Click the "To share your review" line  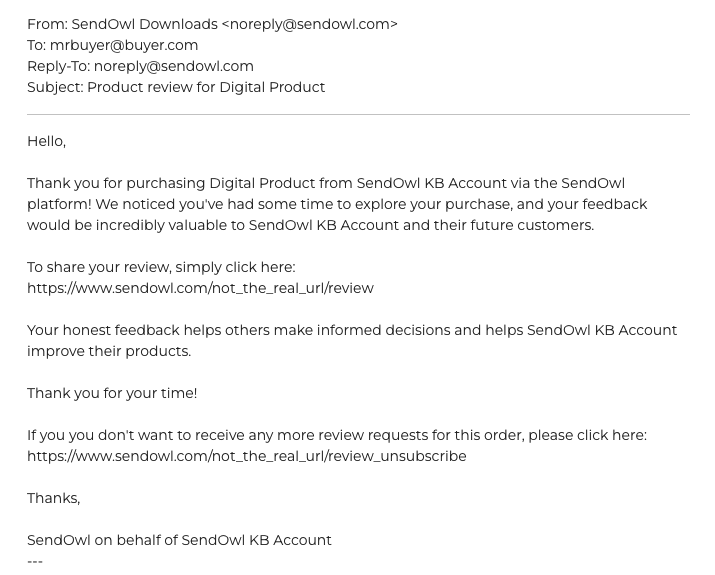coord(160,267)
